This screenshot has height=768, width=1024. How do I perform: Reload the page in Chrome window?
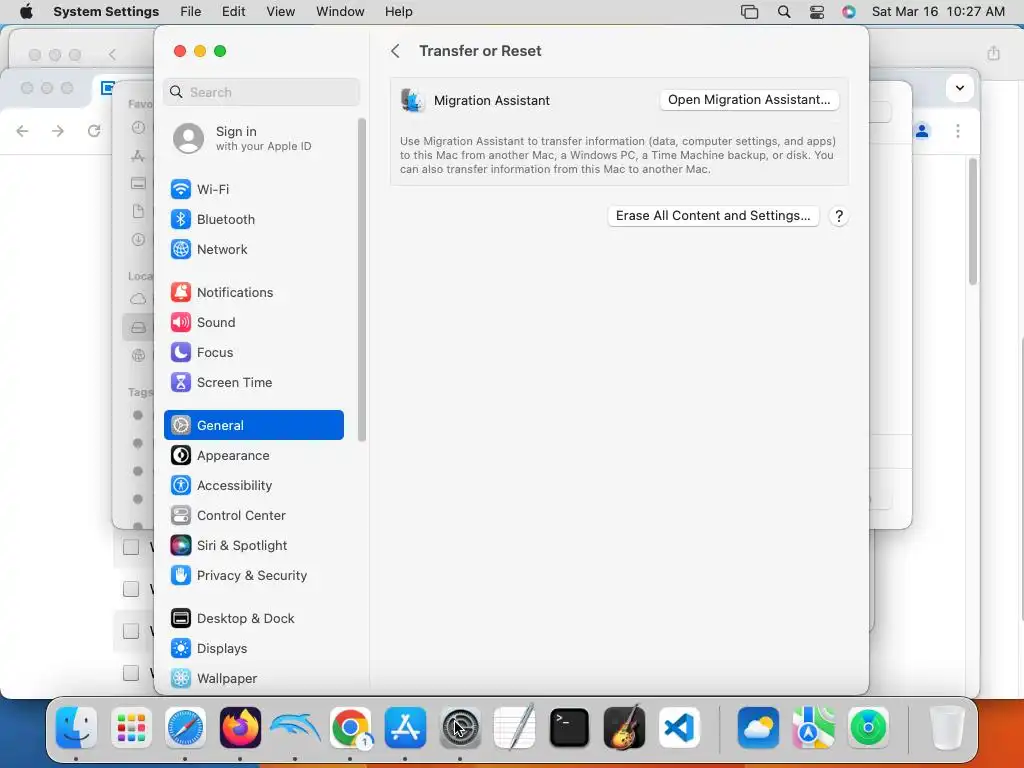94,131
